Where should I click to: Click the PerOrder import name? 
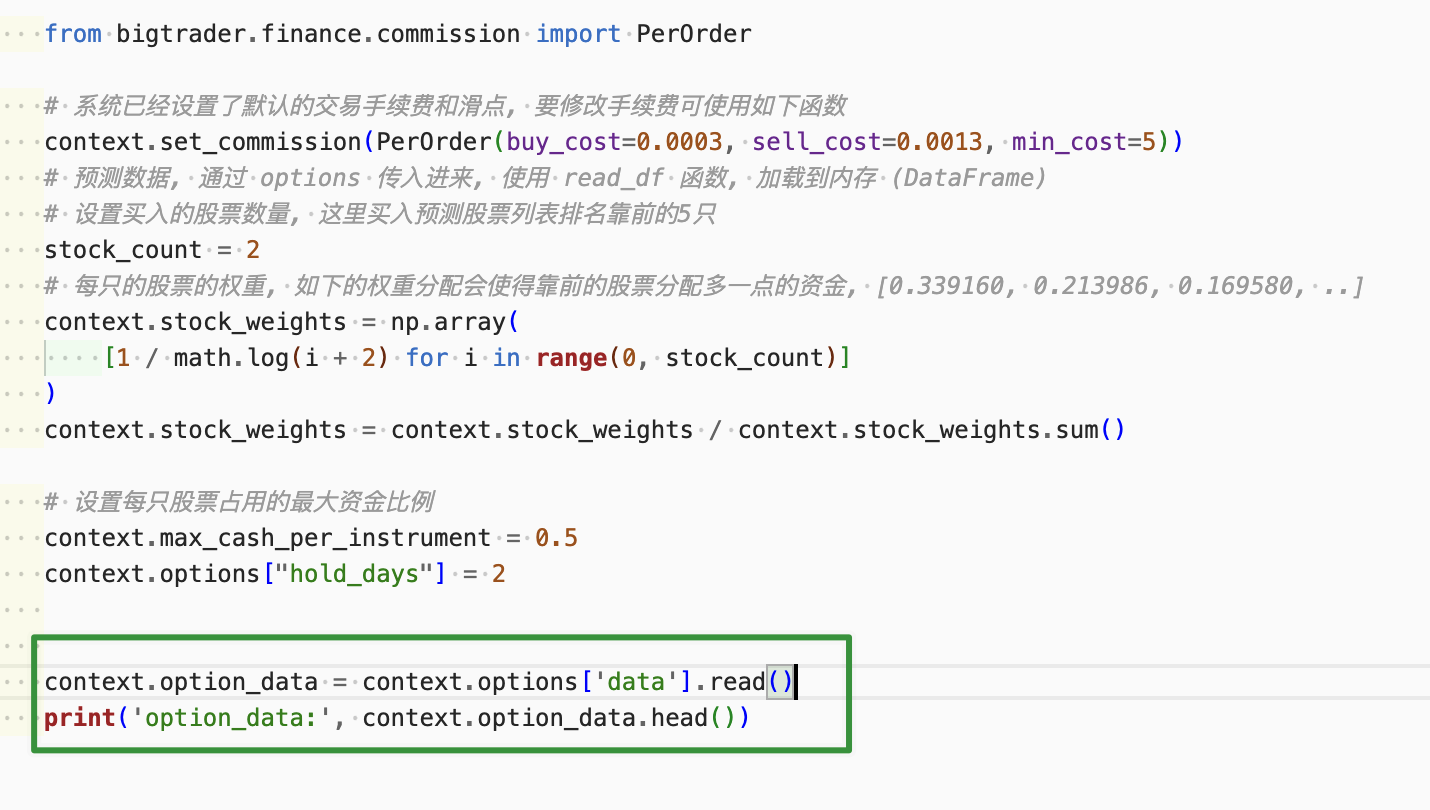694,34
